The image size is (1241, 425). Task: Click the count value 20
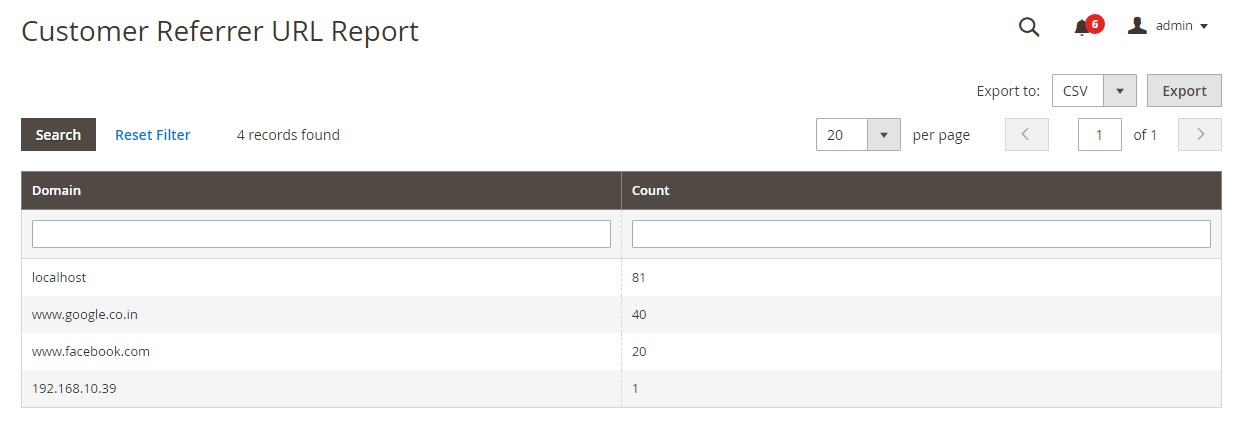(639, 351)
